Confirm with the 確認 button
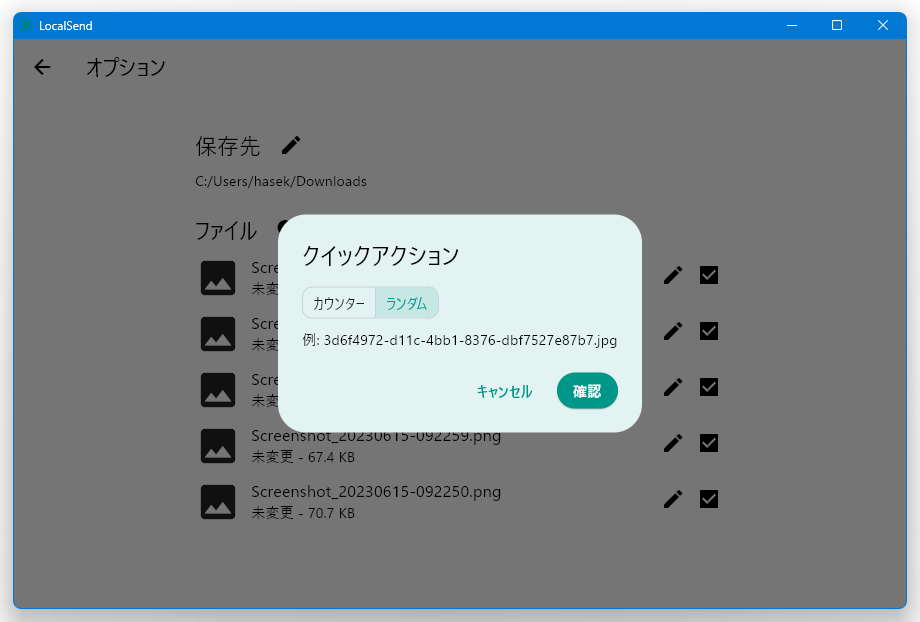Screen dimensions: 920x622 [587, 391]
